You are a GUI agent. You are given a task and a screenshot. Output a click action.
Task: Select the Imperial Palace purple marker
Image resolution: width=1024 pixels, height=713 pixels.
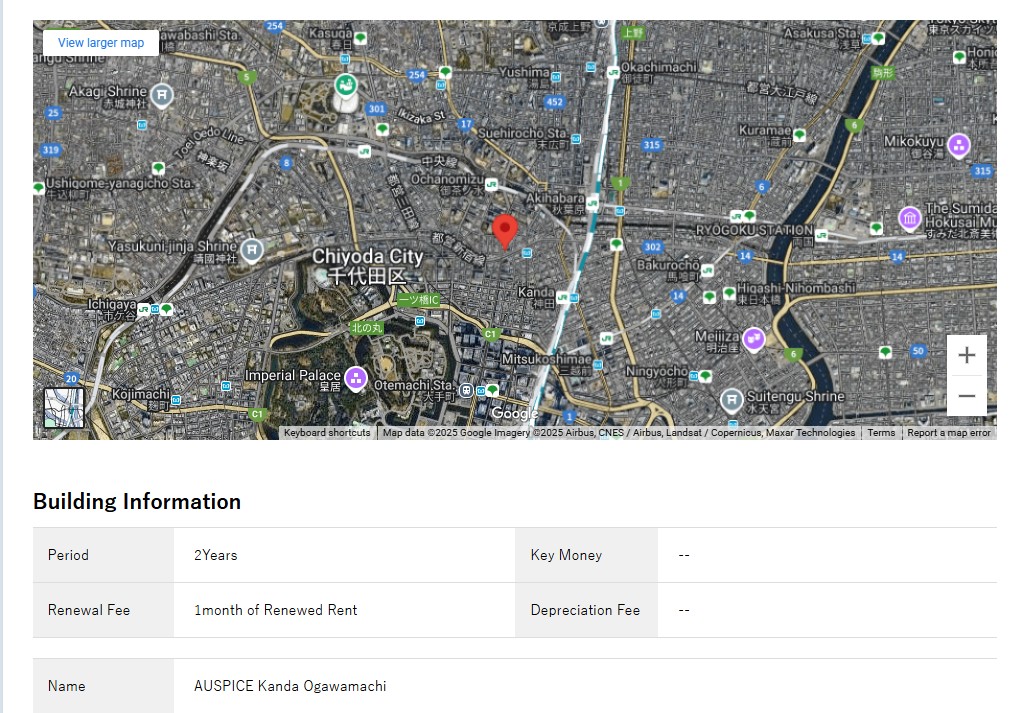355,379
